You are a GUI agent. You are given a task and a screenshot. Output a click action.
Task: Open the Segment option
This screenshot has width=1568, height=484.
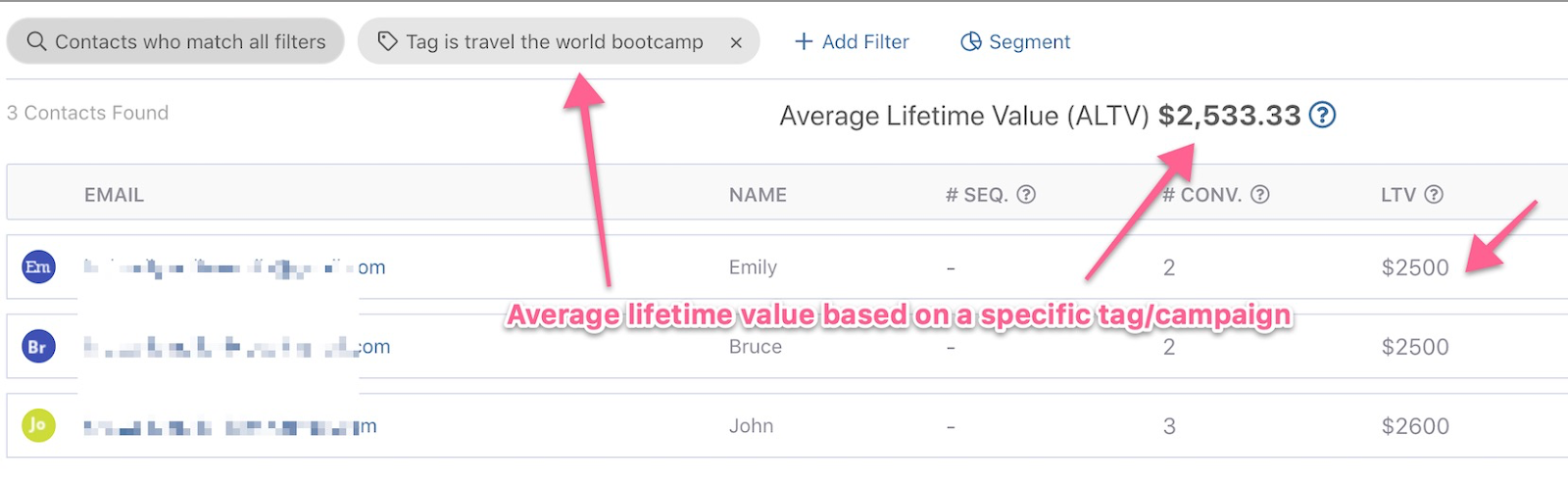[x=1015, y=42]
